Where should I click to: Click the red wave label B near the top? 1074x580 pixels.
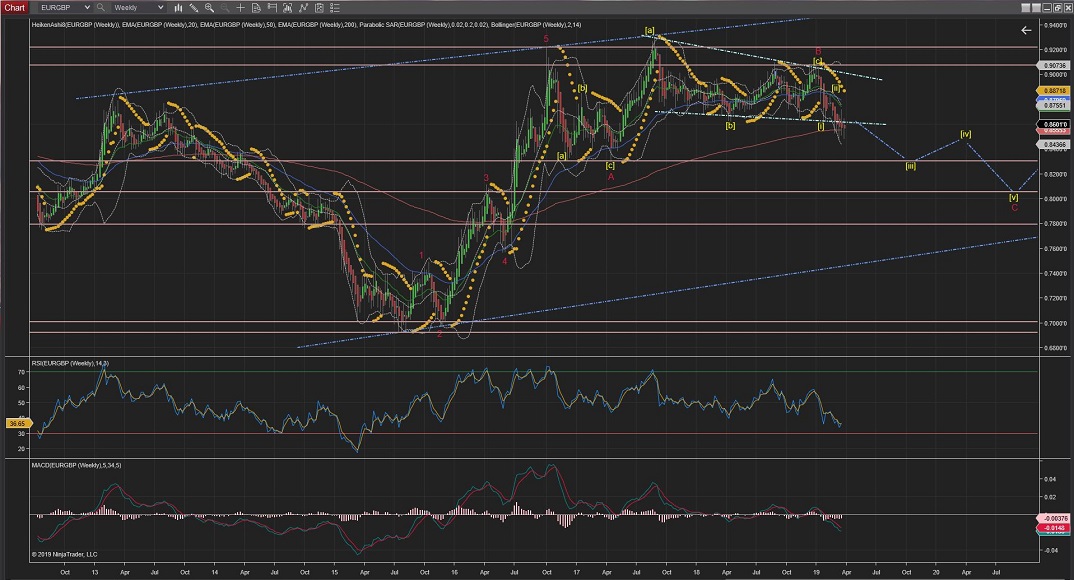(818, 51)
